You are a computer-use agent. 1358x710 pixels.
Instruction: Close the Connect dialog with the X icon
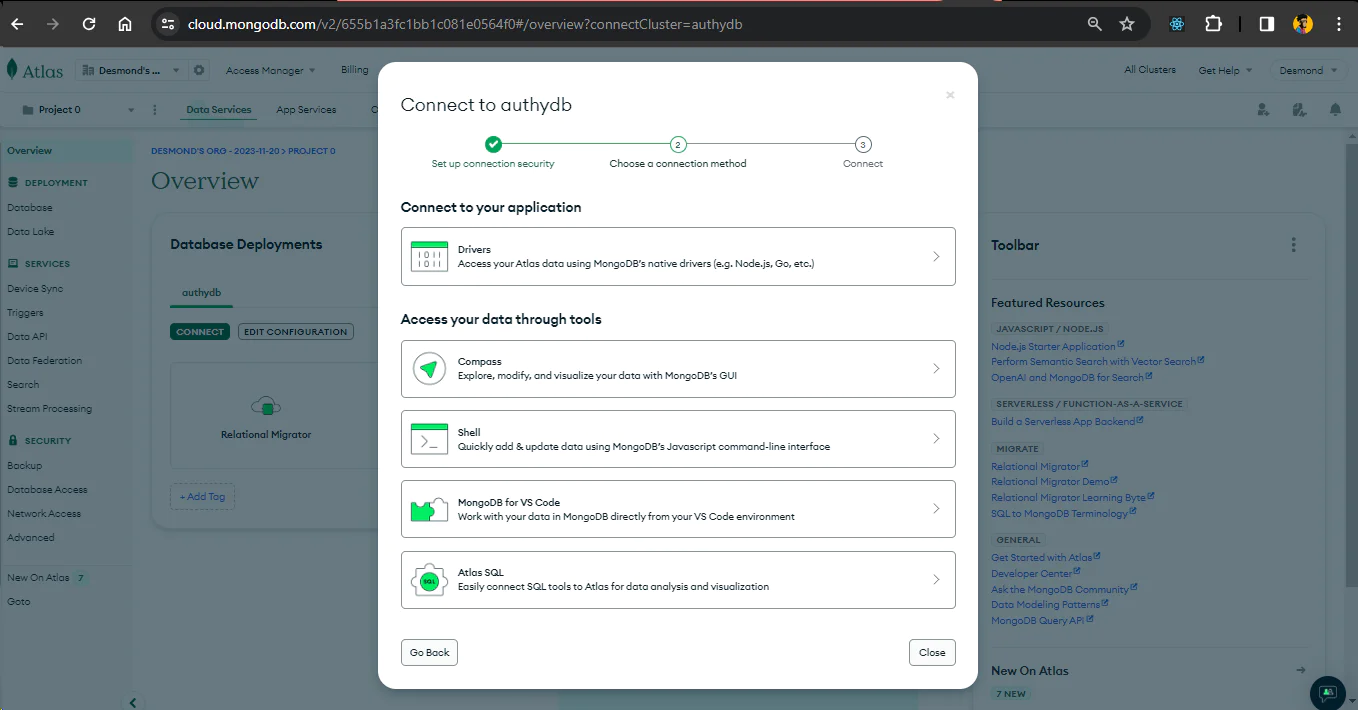point(950,95)
